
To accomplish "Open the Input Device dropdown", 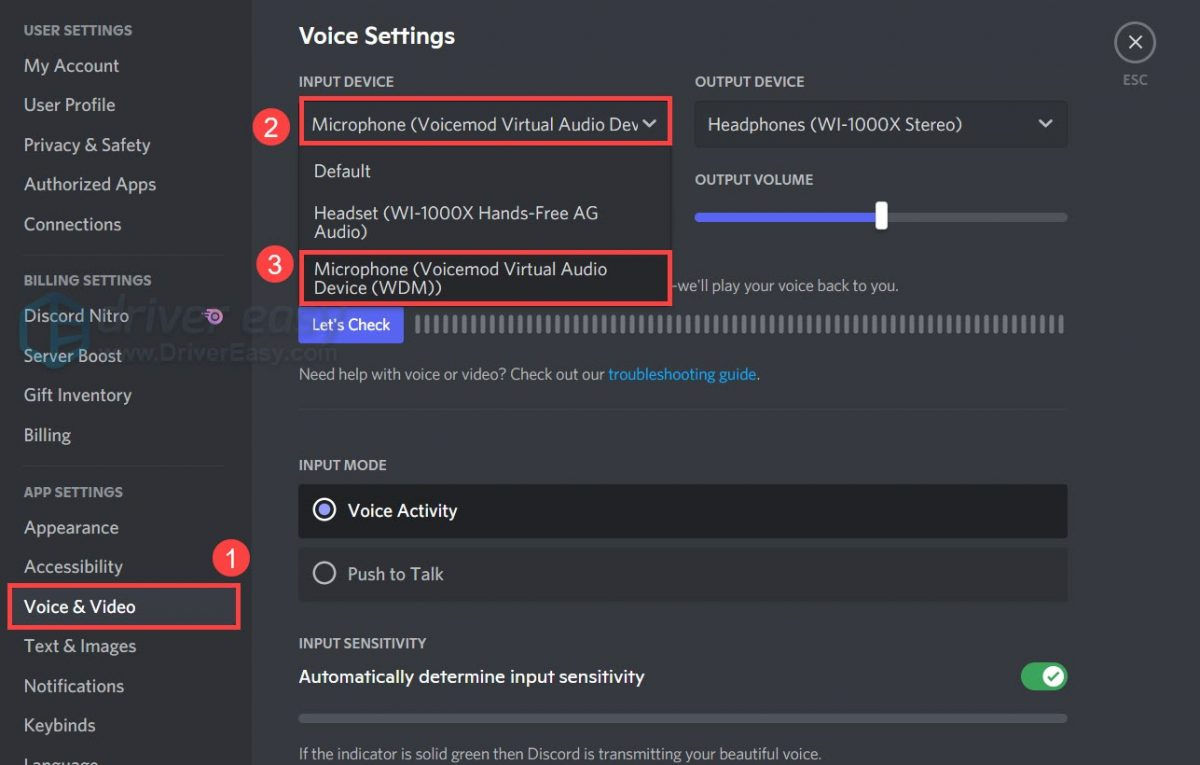I will point(485,122).
